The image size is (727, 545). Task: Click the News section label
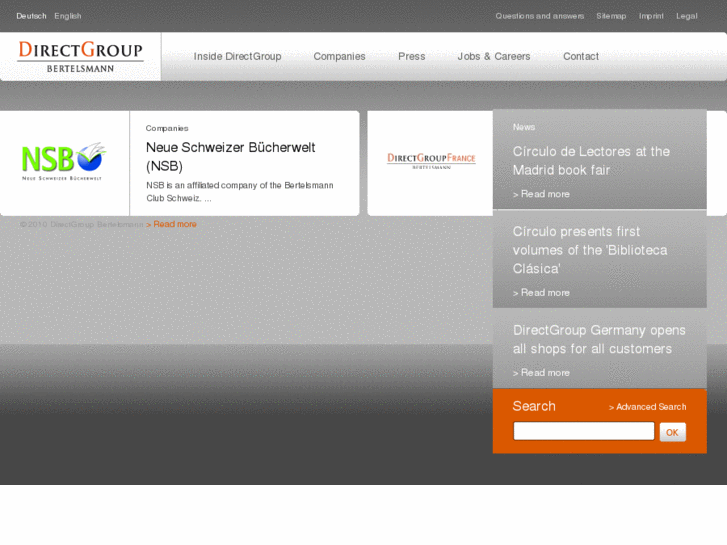pos(524,127)
